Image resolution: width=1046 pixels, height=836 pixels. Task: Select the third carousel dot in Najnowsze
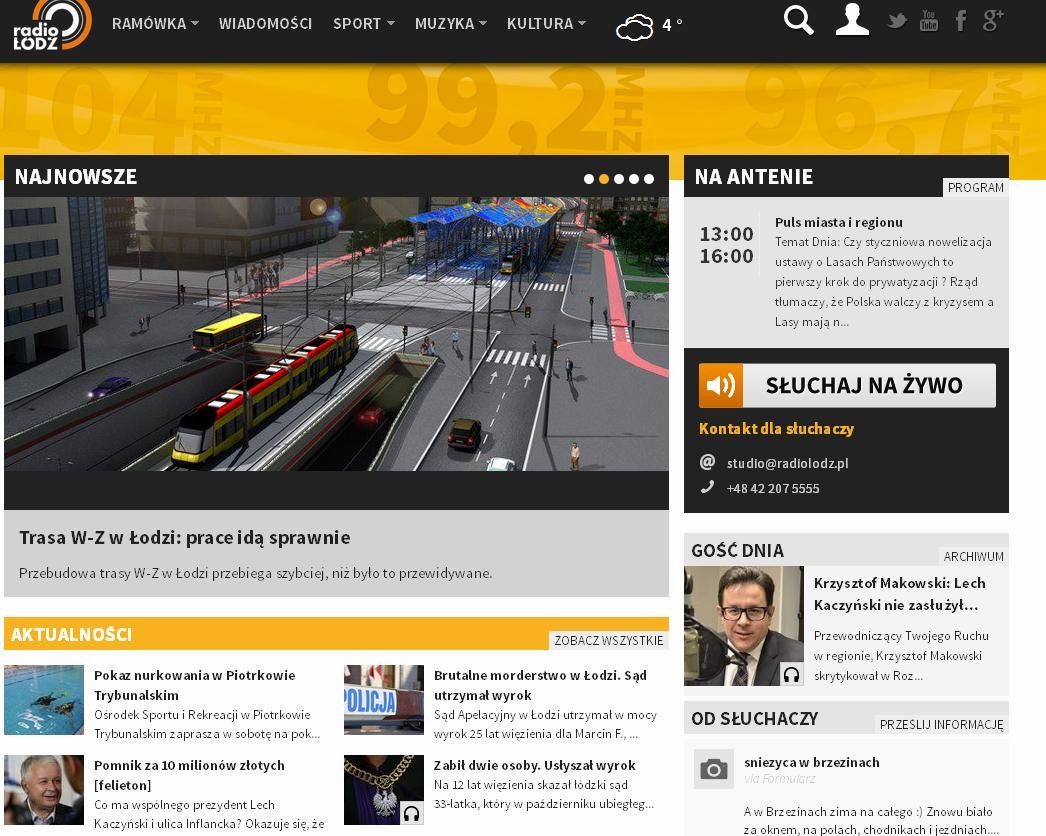(x=619, y=179)
